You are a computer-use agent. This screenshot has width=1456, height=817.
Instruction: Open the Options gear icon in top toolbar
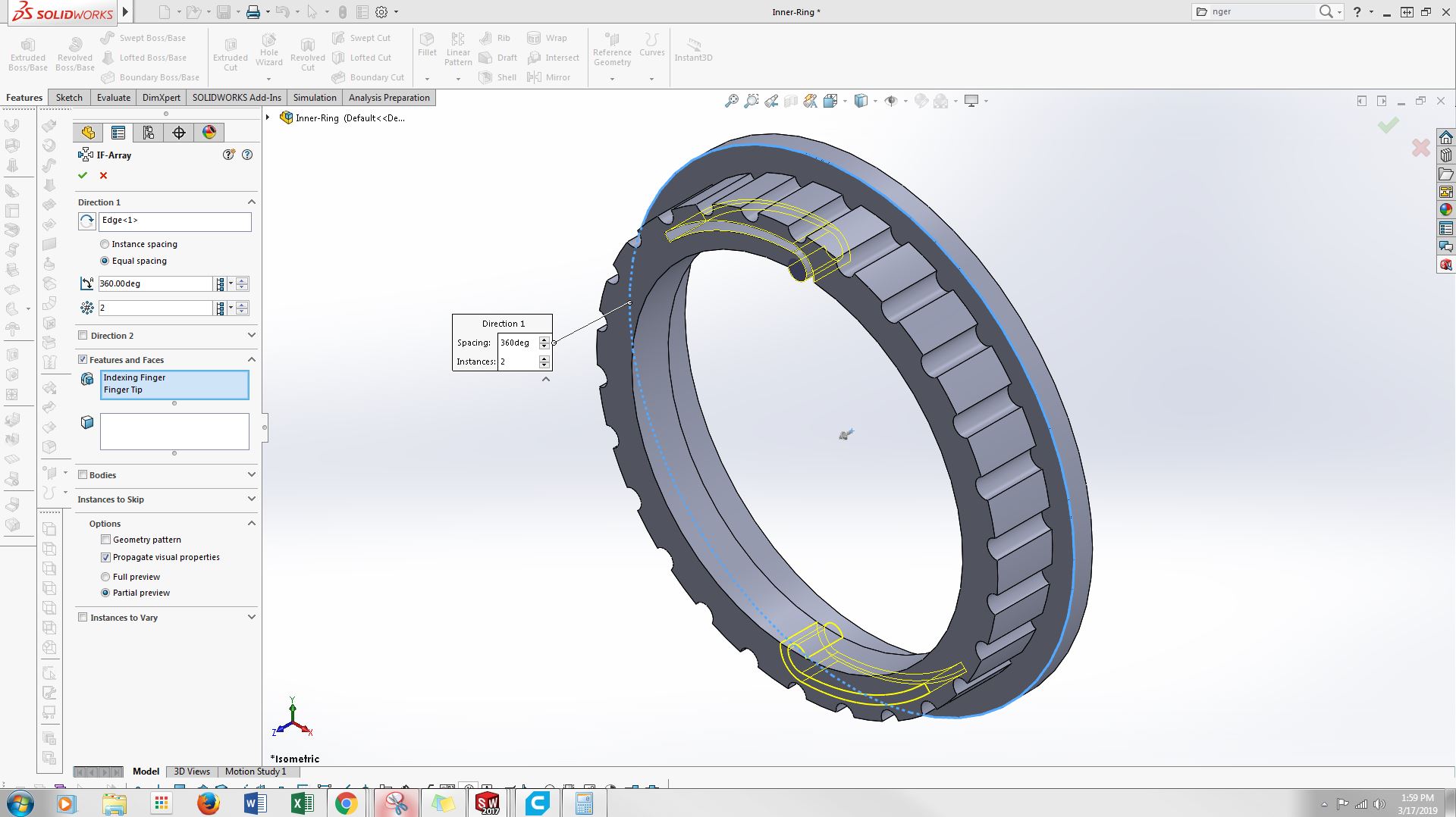pos(381,12)
